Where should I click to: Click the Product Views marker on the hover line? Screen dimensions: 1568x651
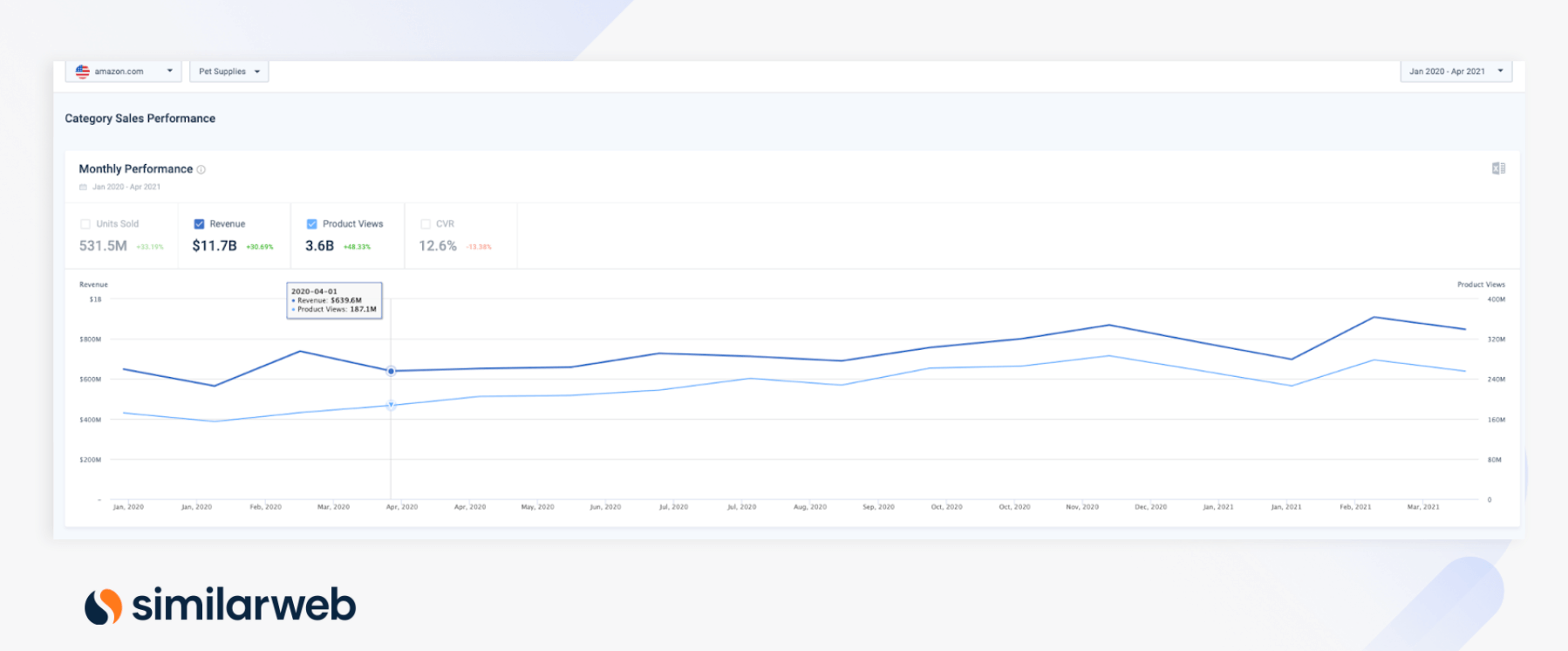pyautogui.click(x=391, y=405)
